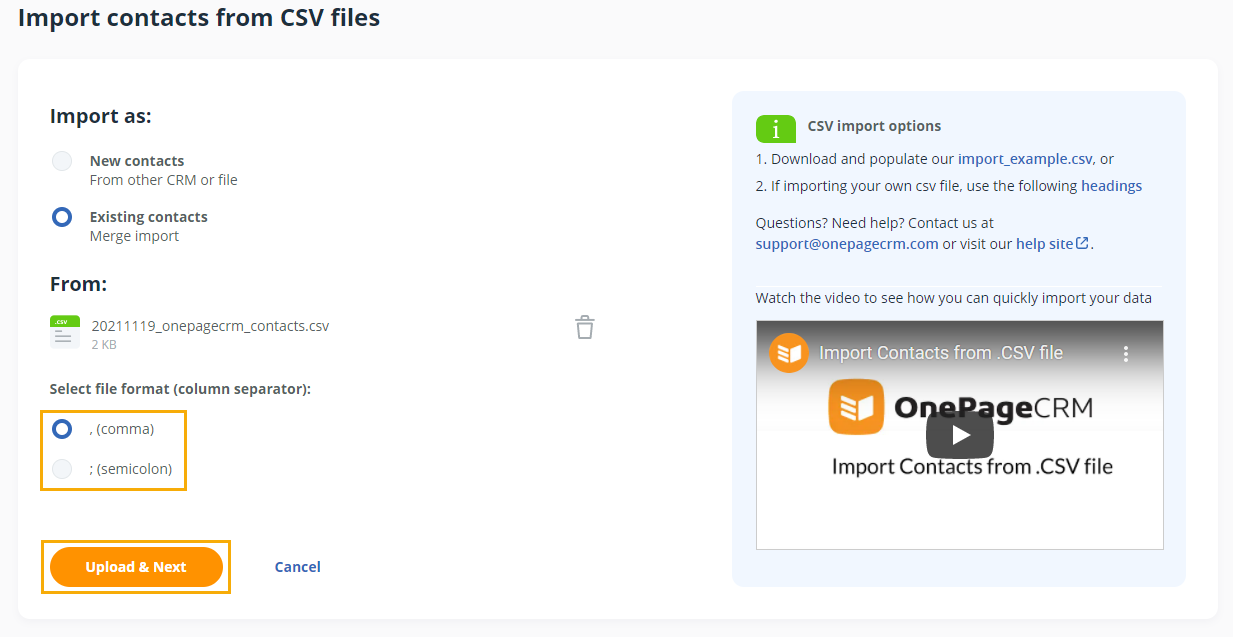Email support@onepagecrm.com
This screenshot has width=1233, height=637.
click(847, 243)
